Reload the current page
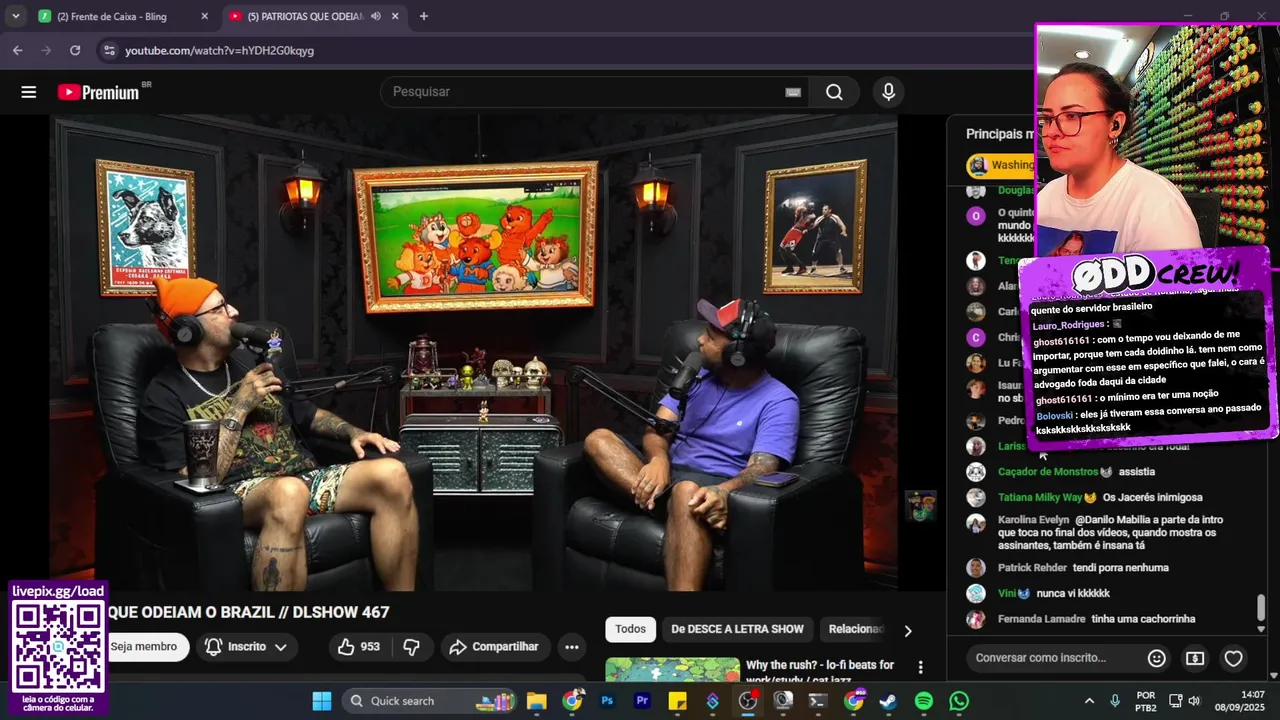 click(75, 50)
